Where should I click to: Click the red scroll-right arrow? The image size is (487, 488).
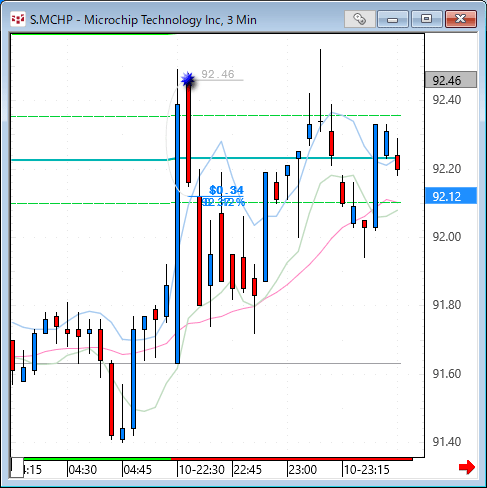pos(467,467)
